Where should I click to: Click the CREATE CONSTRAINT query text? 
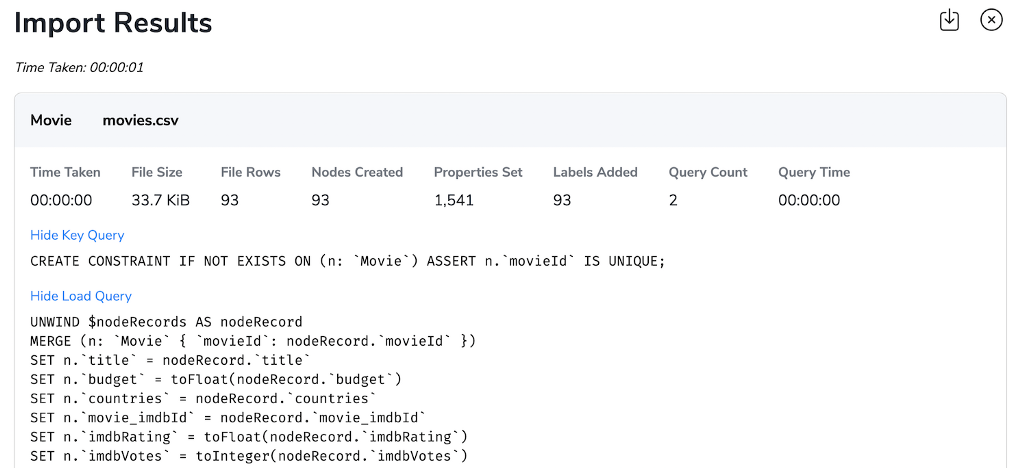tap(347, 262)
